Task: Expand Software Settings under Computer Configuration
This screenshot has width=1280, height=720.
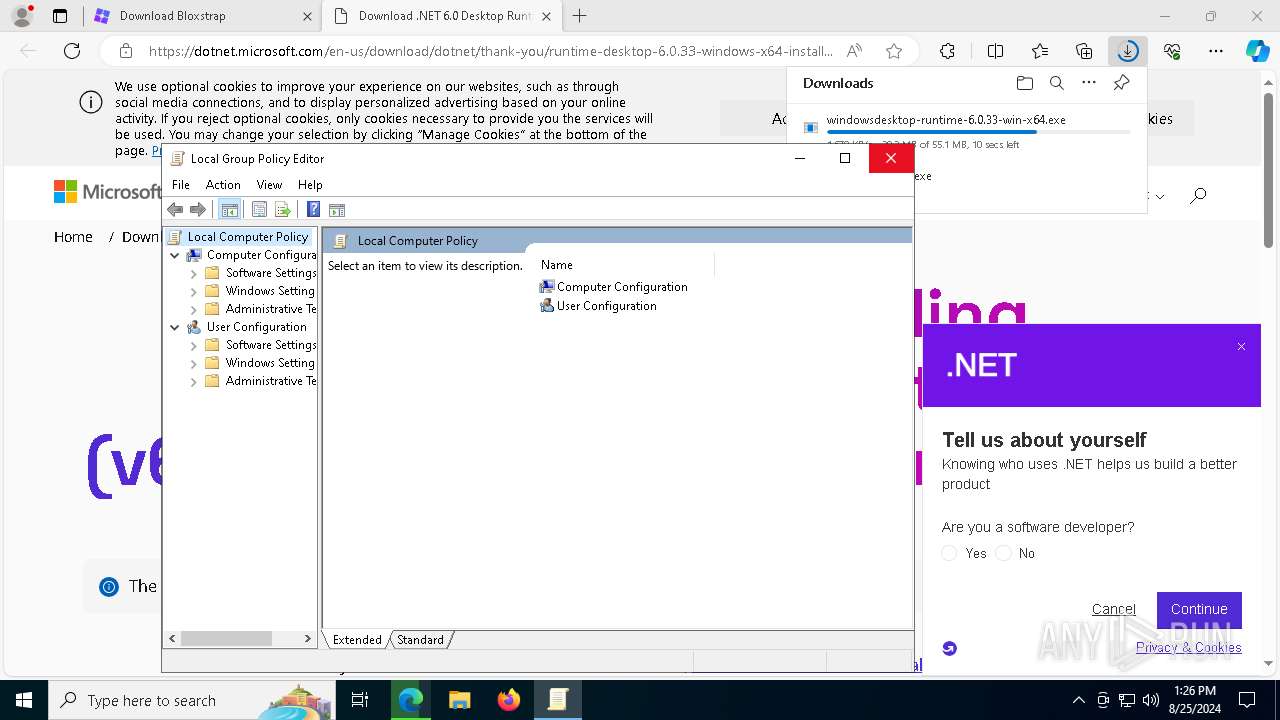Action: 193,273
